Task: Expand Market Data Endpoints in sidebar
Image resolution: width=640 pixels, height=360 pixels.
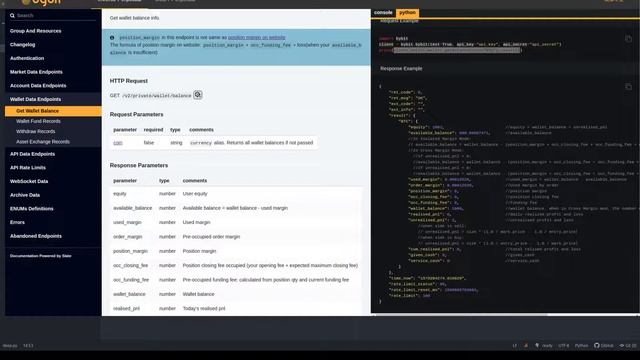Action: 36,72
